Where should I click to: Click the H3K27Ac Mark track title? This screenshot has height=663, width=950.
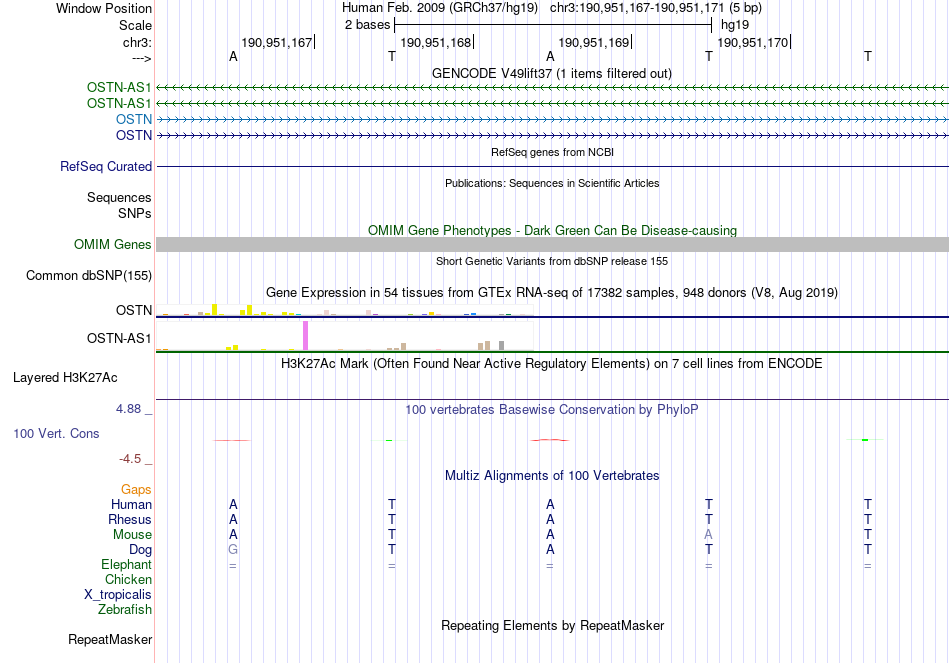click(551, 364)
